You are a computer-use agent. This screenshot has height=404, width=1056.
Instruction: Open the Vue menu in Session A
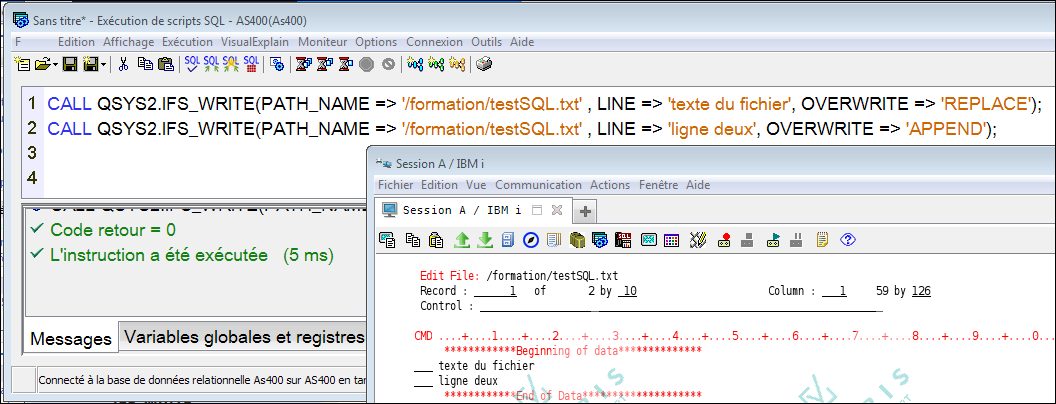click(475, 184)
